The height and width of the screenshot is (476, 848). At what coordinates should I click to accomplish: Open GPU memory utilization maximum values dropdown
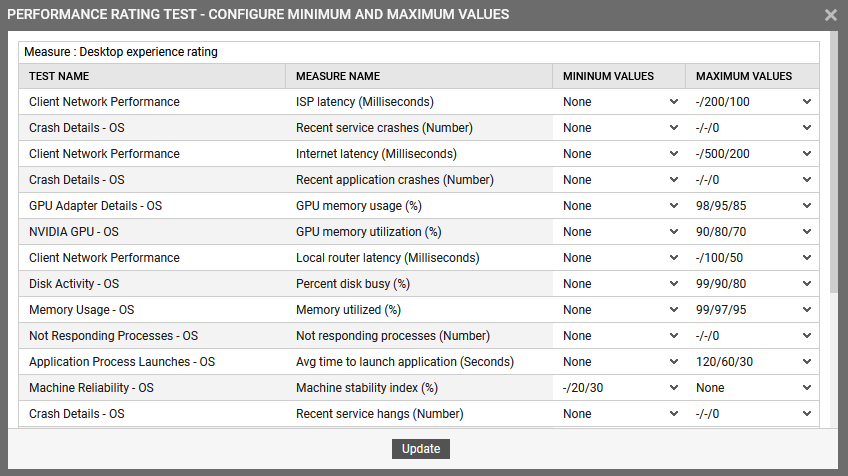752,232
